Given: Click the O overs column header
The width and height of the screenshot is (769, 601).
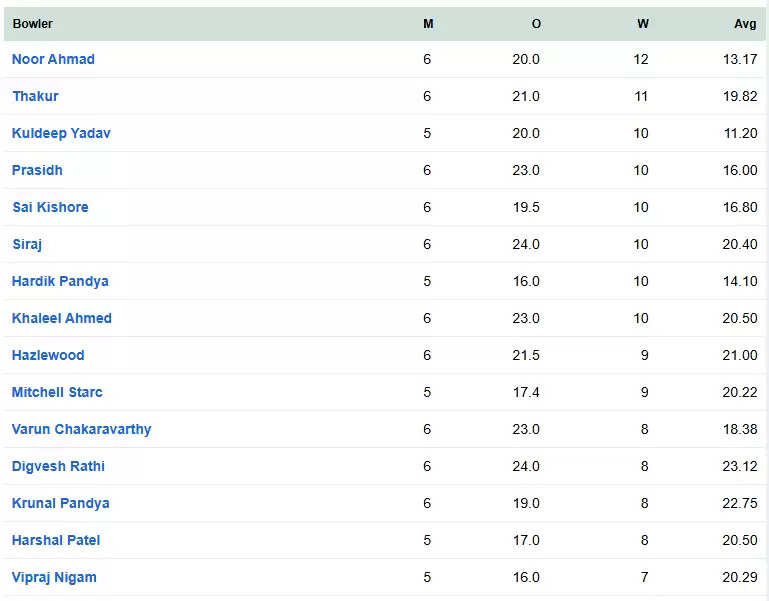Looking at the screenshot, I should point(536,24).
